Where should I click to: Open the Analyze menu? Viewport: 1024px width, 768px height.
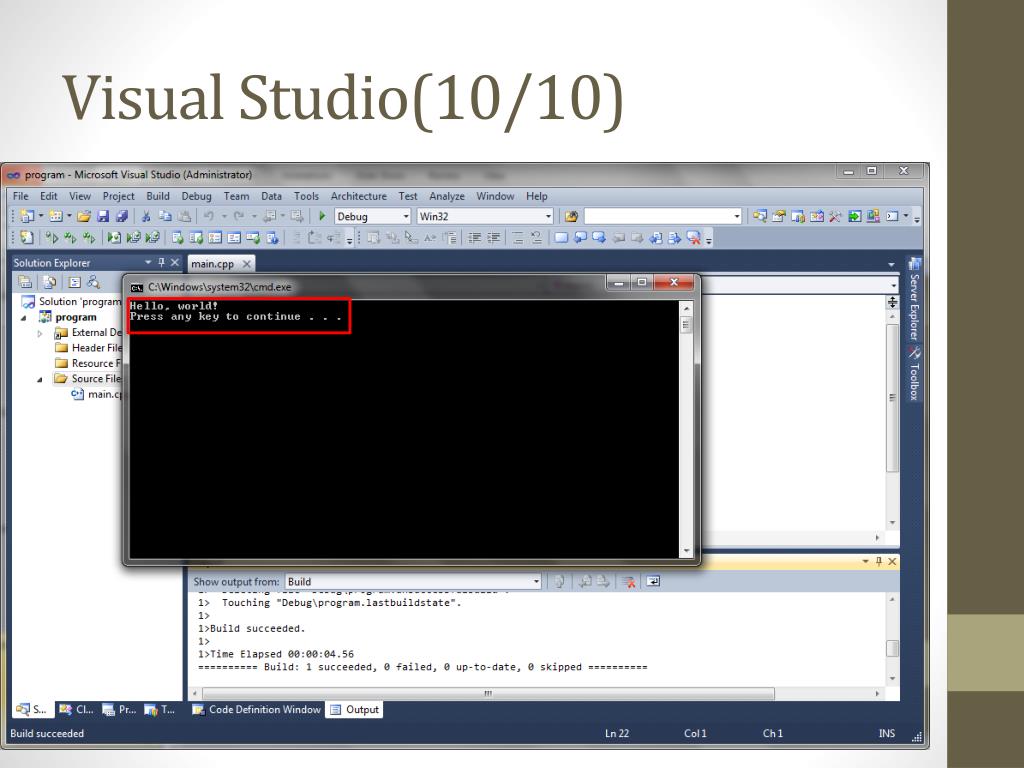click(x=447, y=196)
